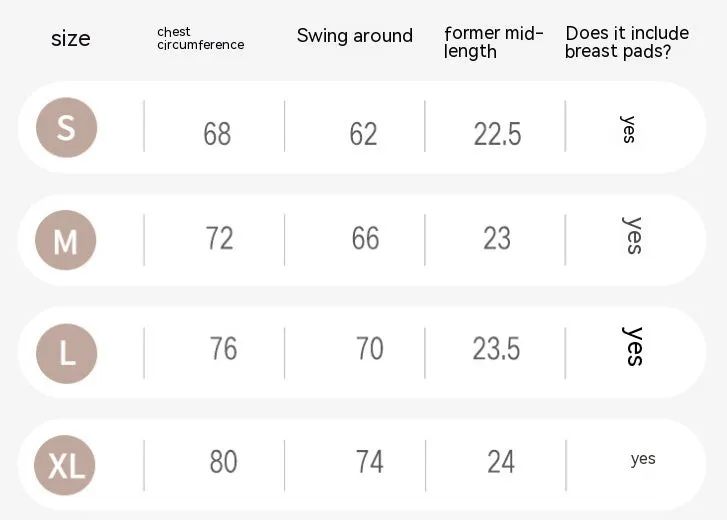The height and width of the screenshot is (520, 727).
Task: Click chest value 80 in XL row
Action: (x=223, y=462)
